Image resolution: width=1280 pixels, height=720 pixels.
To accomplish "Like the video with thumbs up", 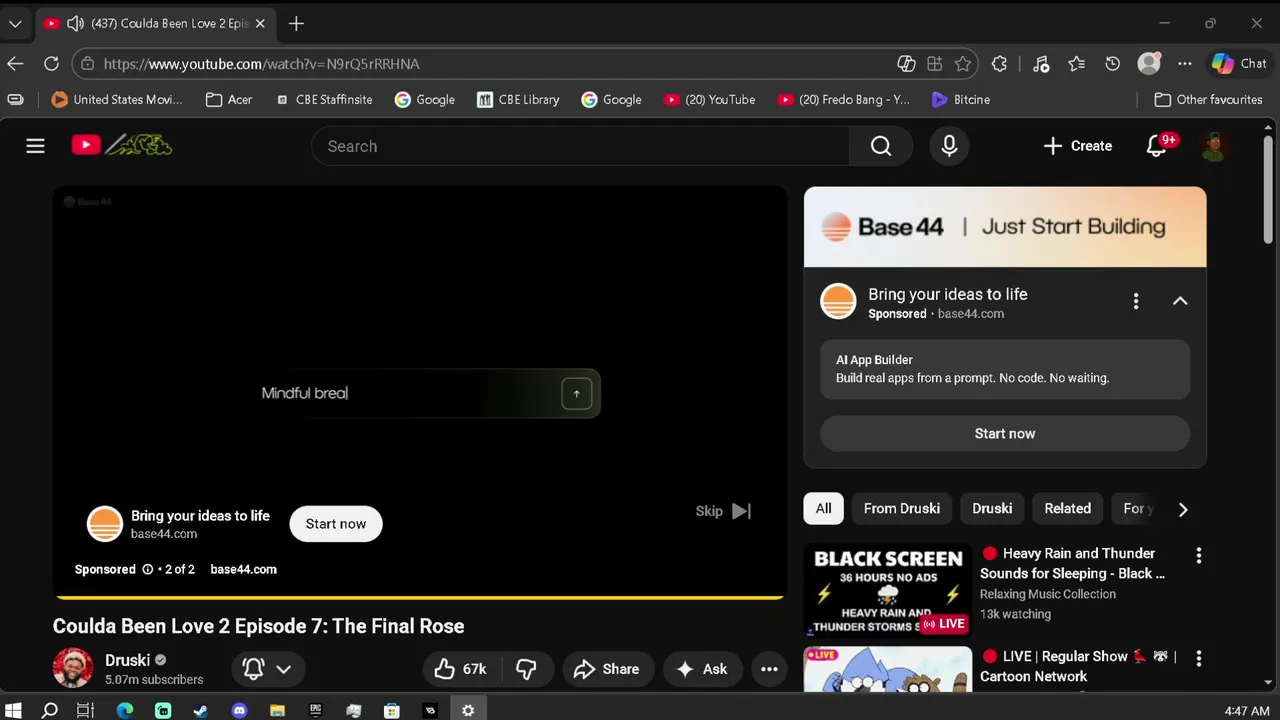I will [461, 669].
